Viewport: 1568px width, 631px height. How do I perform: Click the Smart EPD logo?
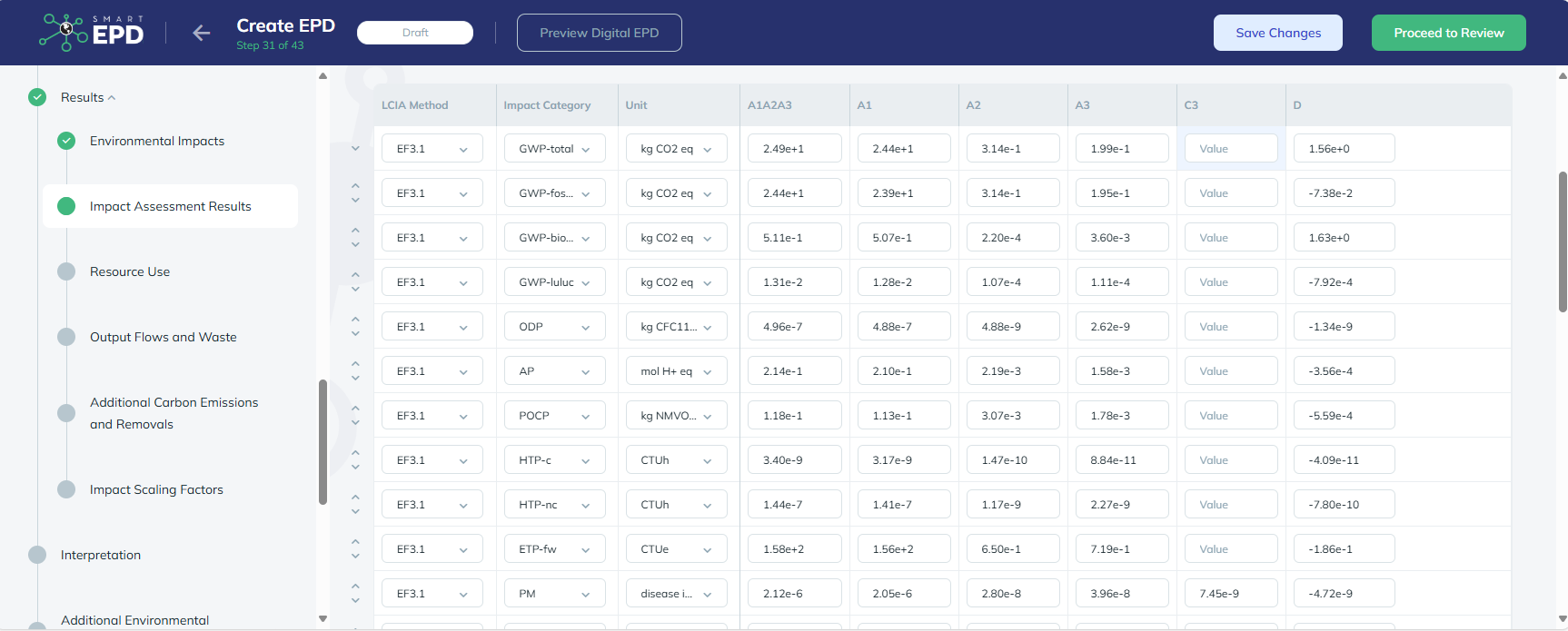92,33
